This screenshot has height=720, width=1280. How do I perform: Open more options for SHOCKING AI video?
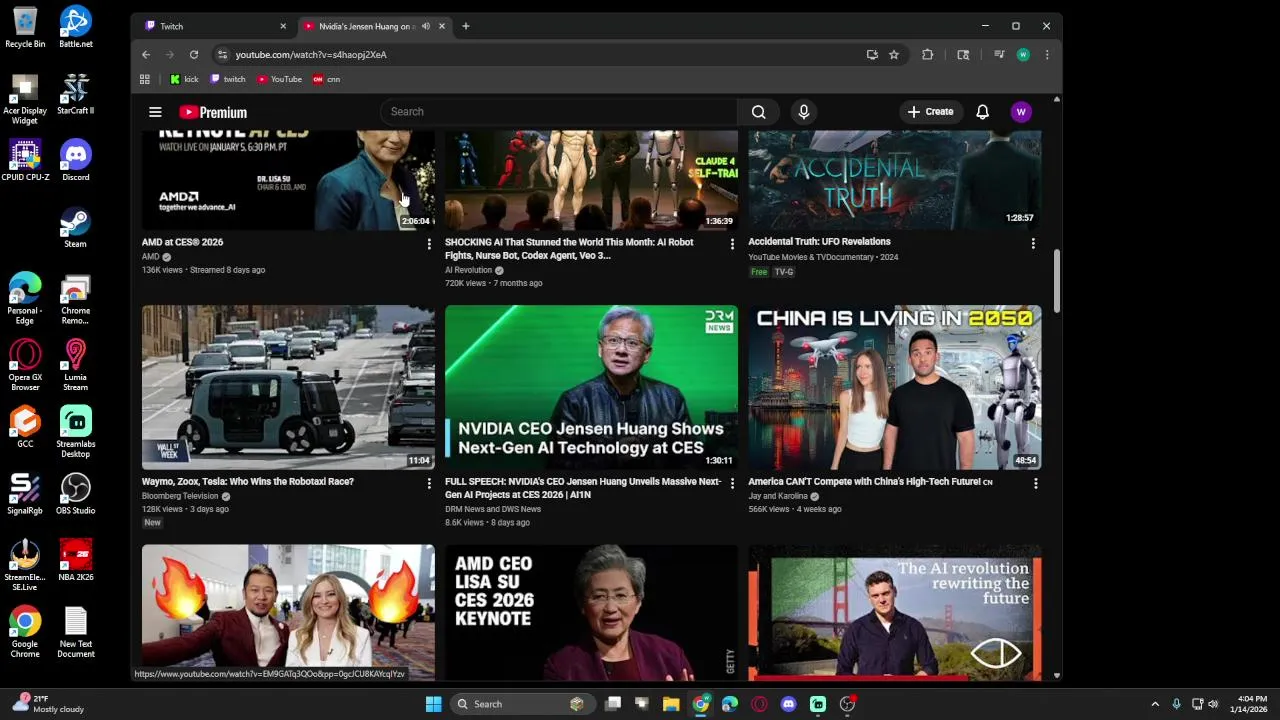pos(732,244)
